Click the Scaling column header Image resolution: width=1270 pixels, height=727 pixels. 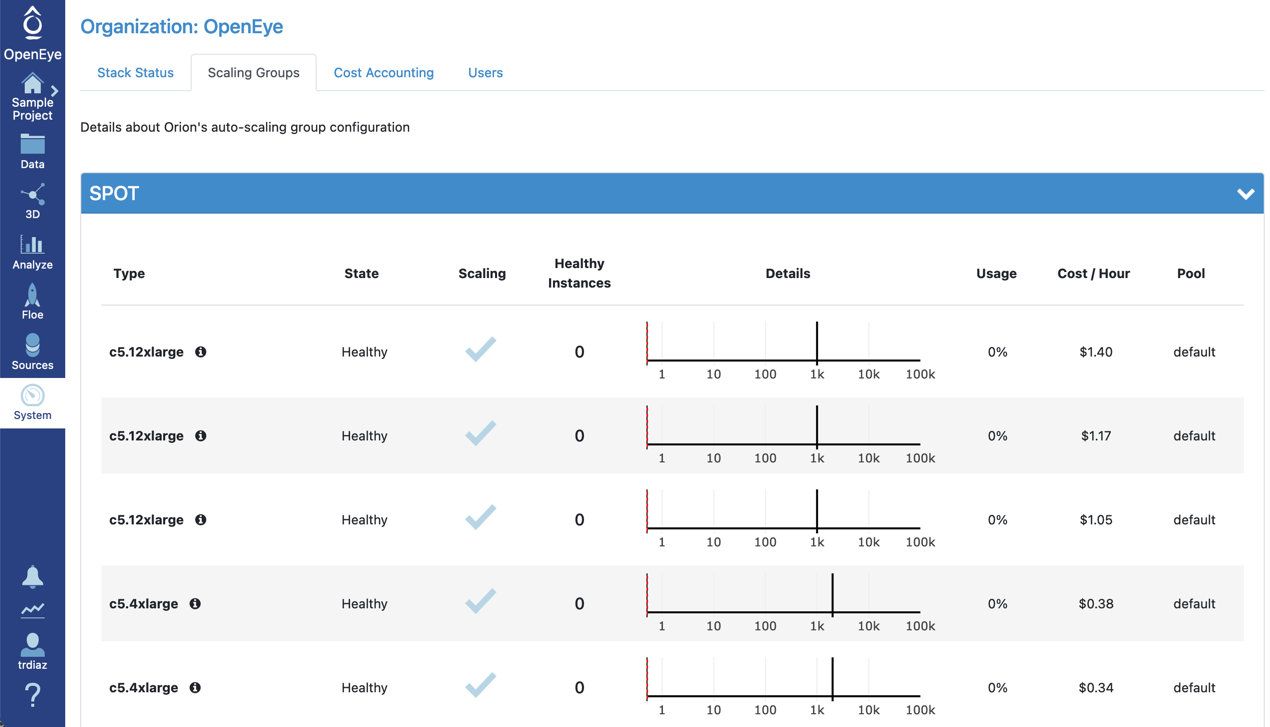(482, 273)
